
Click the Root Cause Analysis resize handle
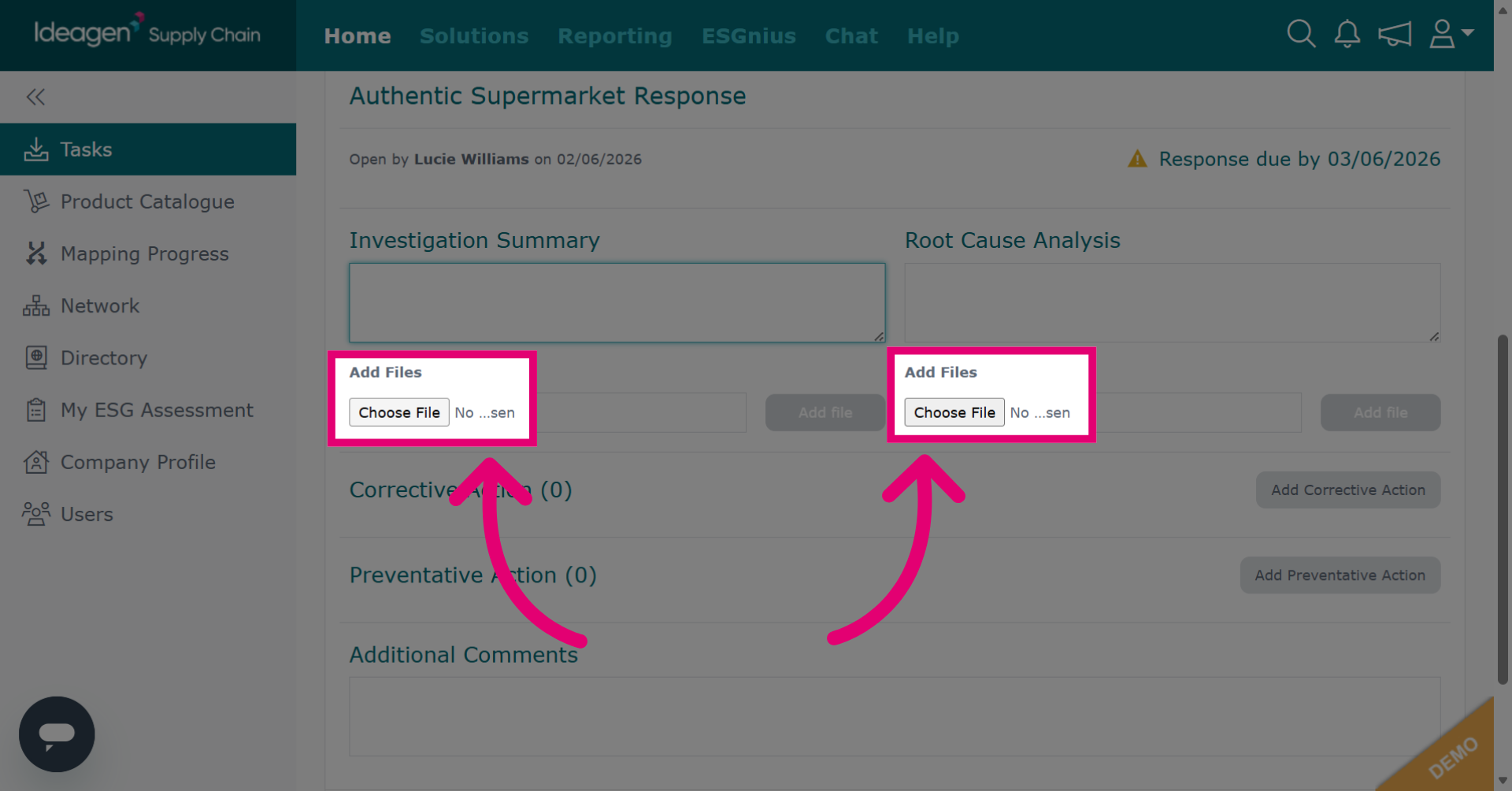pos(1434,336)
